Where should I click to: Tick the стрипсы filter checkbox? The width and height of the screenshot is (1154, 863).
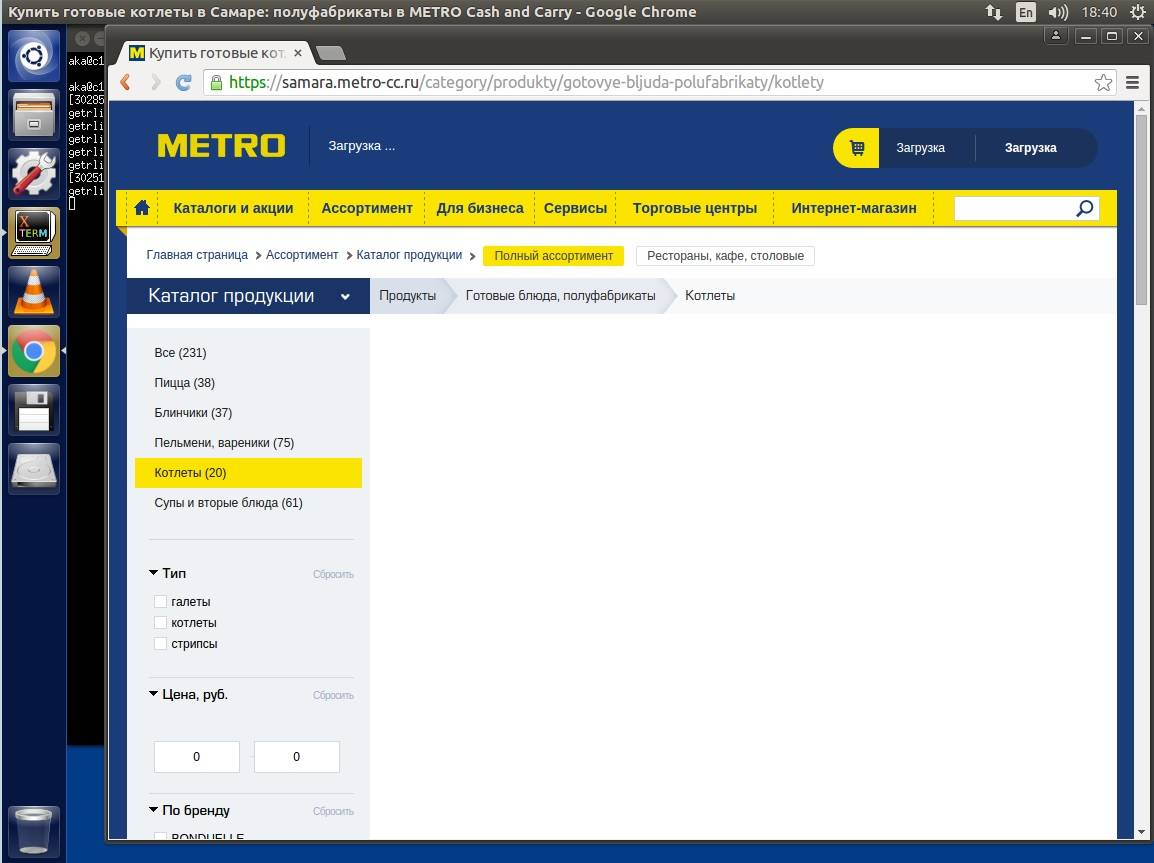(x=160, y=644)
